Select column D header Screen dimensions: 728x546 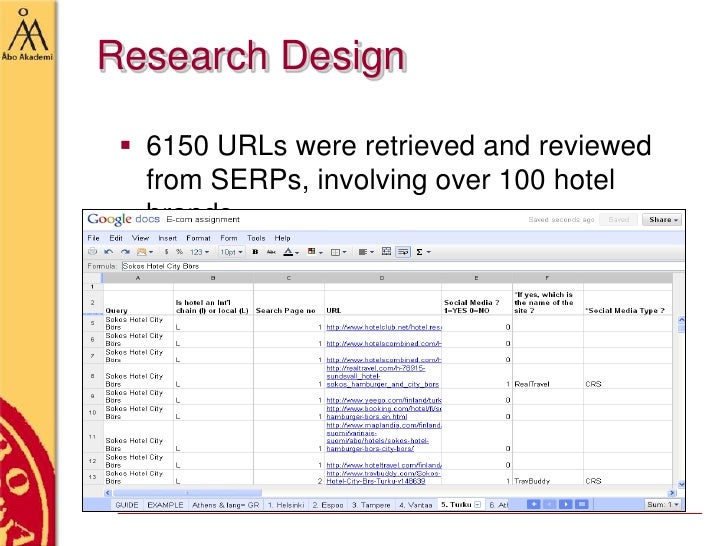click(383, 278)
